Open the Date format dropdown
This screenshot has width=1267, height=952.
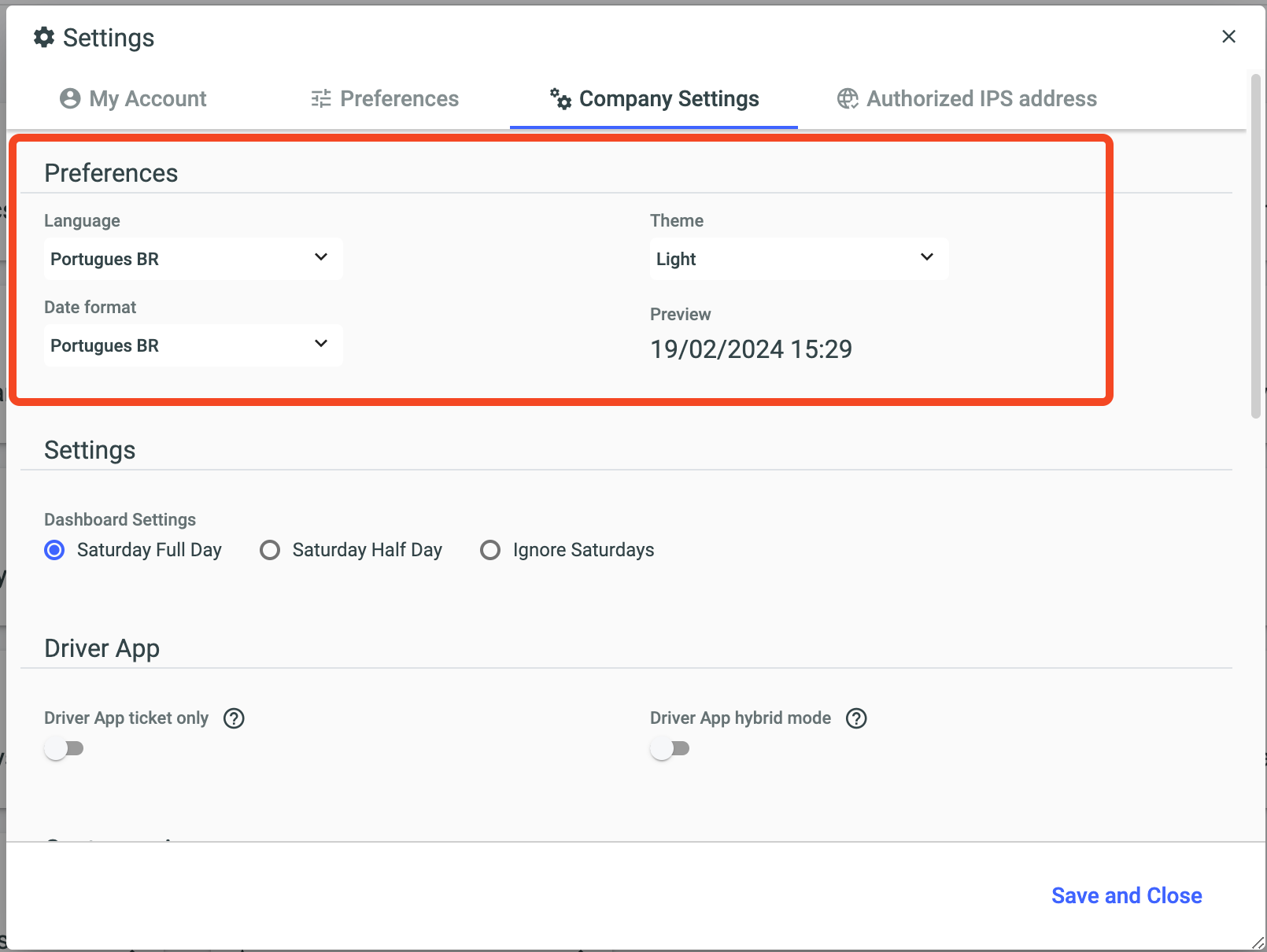coord(193,345)
